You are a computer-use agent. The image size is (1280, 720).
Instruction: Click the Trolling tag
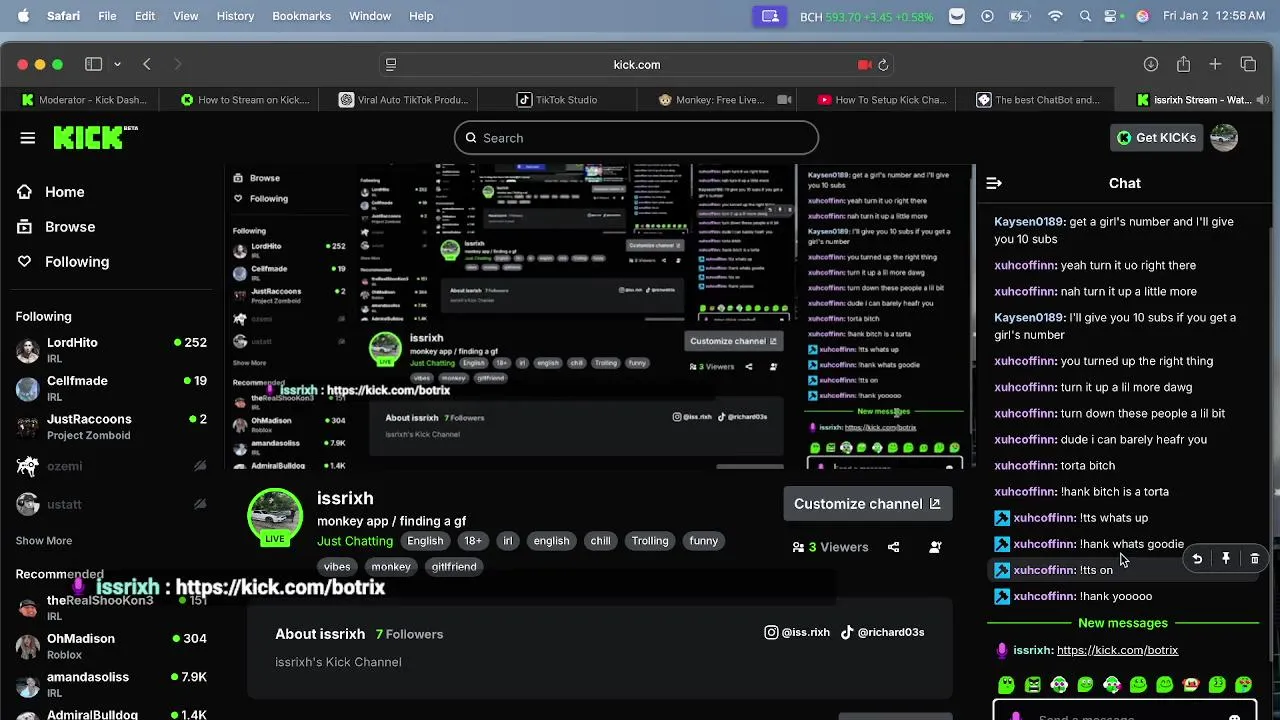650,541
